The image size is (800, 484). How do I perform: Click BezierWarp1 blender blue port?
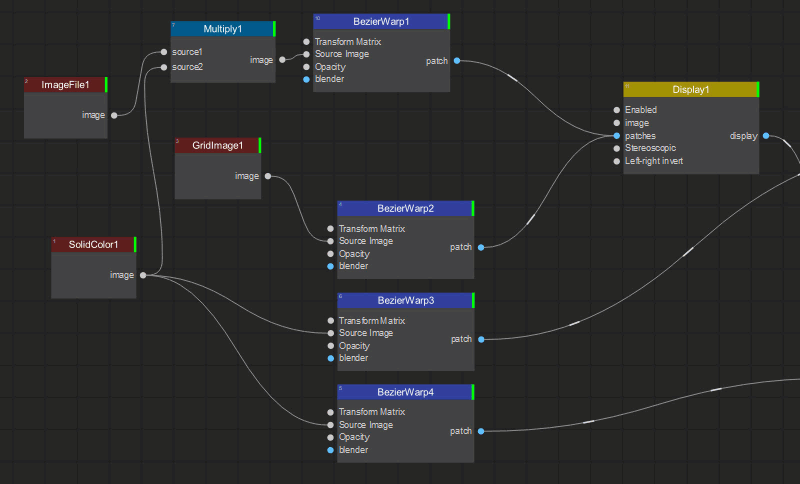pos(306,80)
